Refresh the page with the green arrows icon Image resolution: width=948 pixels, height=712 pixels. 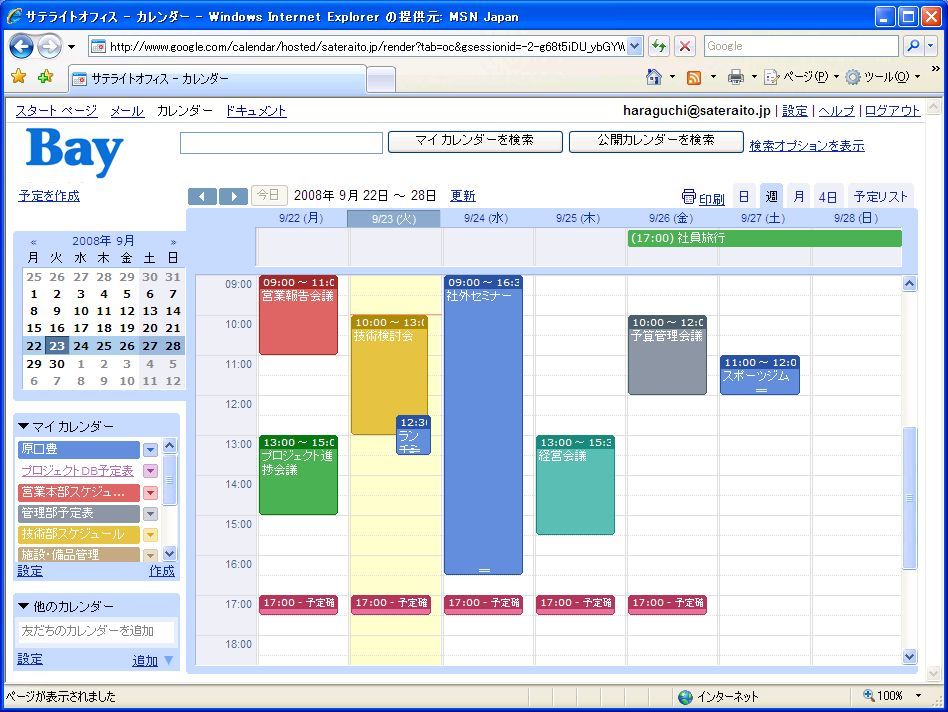click(x=659, y=46)
